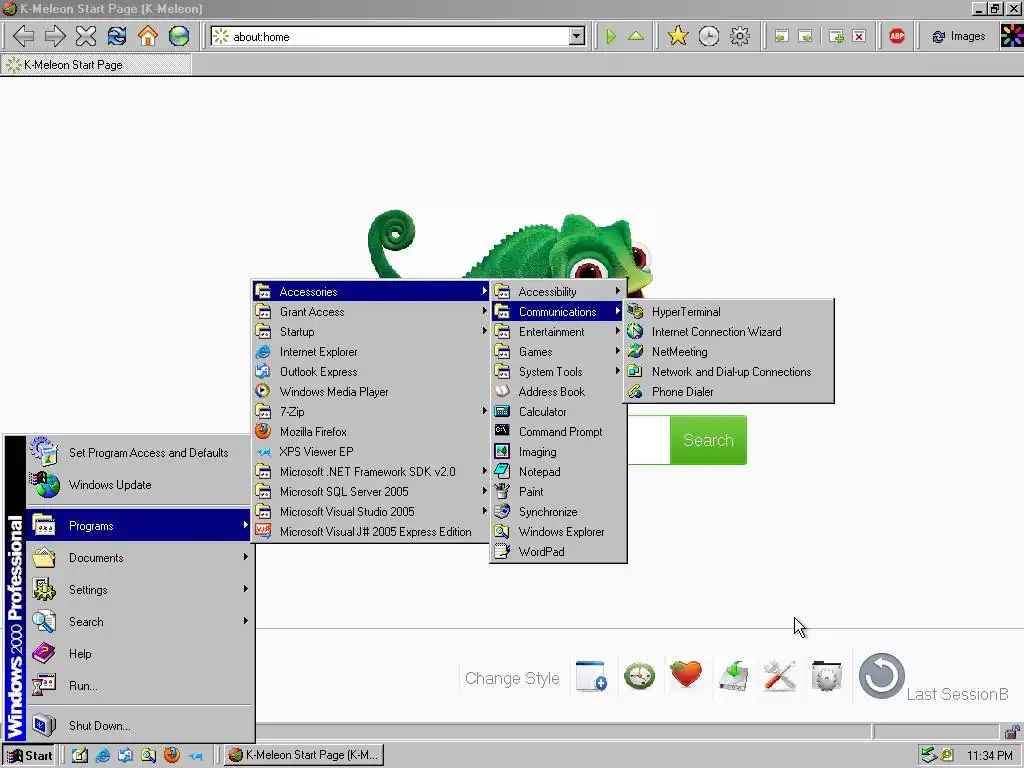The image size is (1024, 768).
Task: Go back with the Back arrow button
Action: [x=24, y=36]
